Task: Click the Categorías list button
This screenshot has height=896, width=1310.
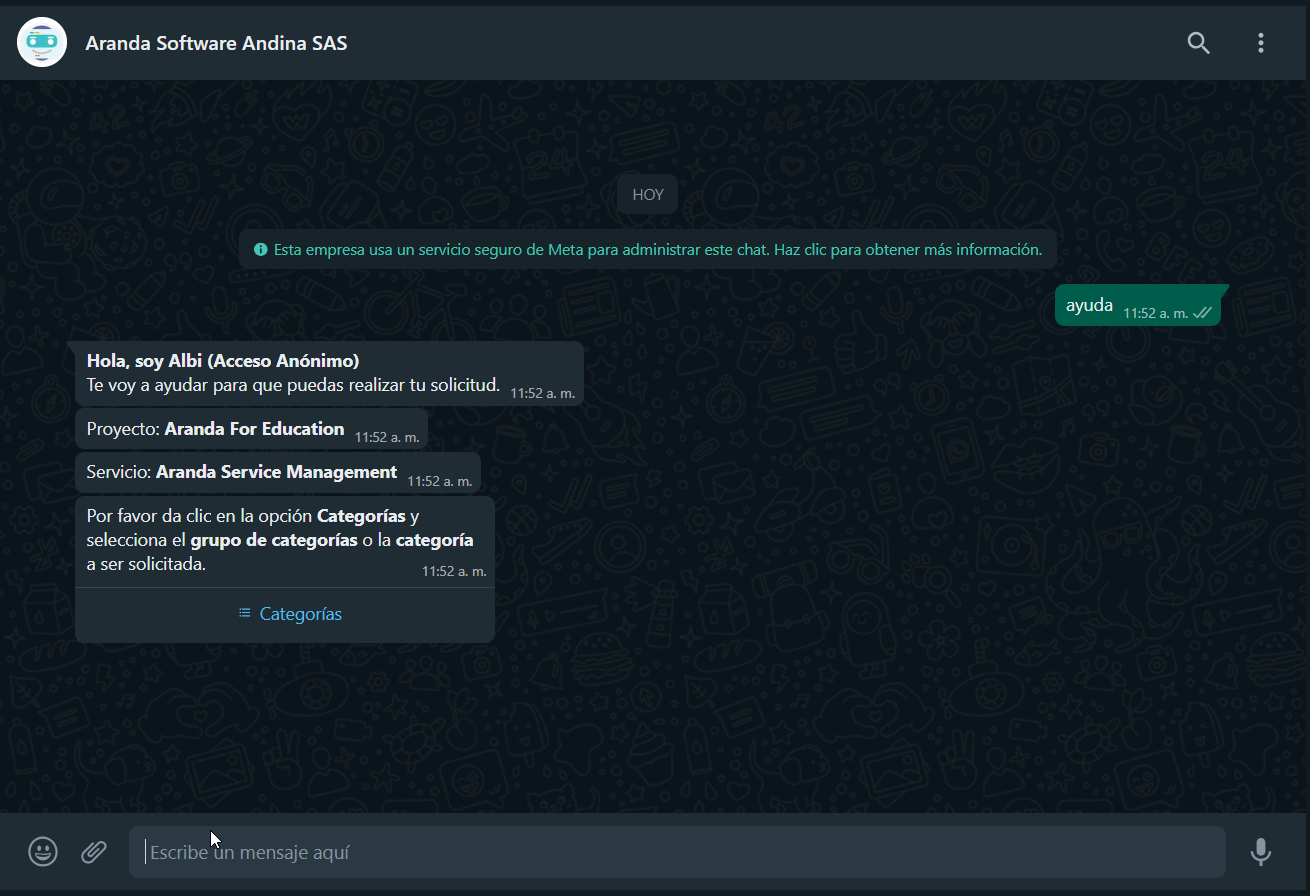Action: (x=285, y=614)
